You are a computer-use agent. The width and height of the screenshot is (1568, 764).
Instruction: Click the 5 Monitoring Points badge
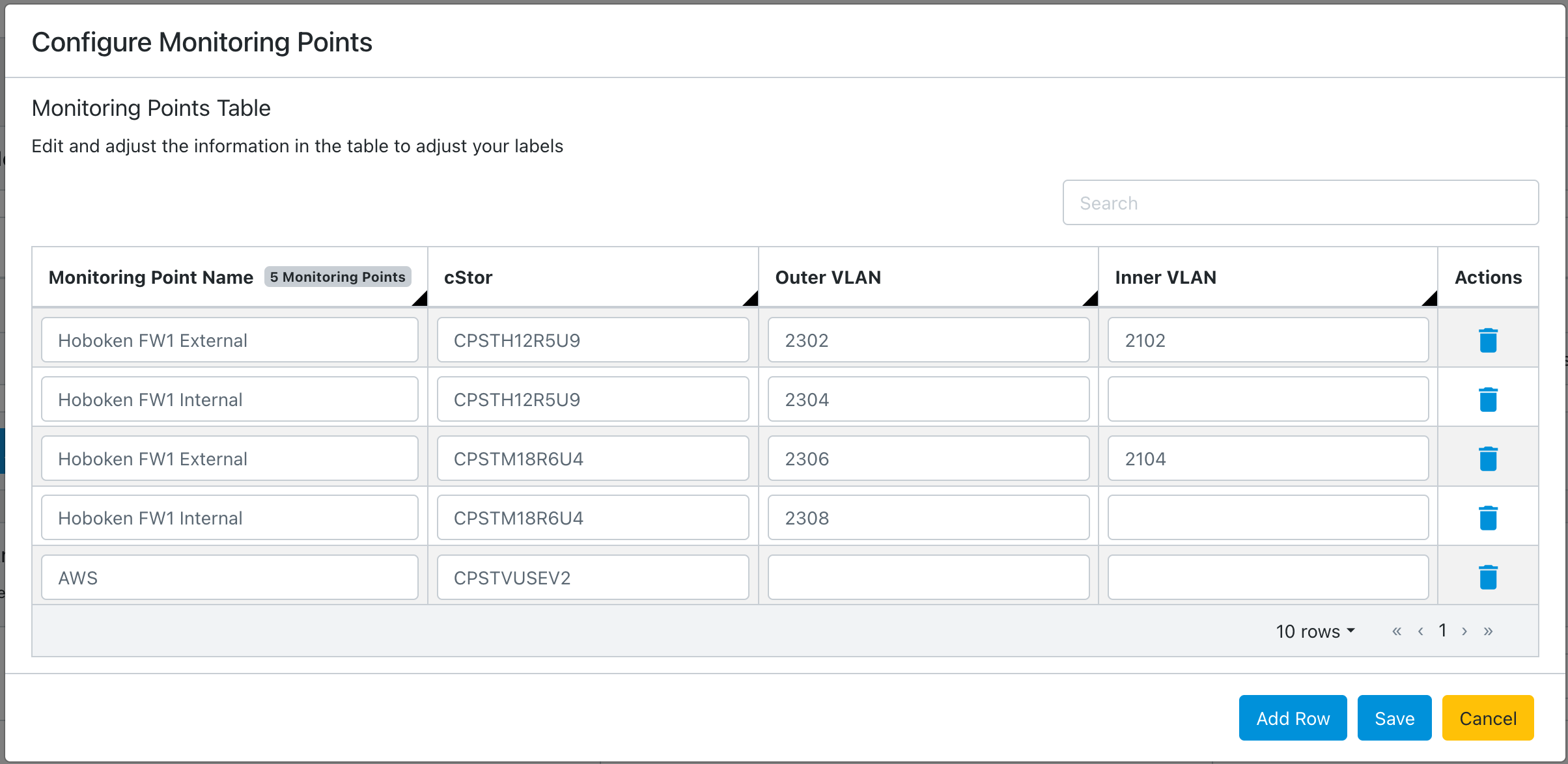[x=337, y=277]
